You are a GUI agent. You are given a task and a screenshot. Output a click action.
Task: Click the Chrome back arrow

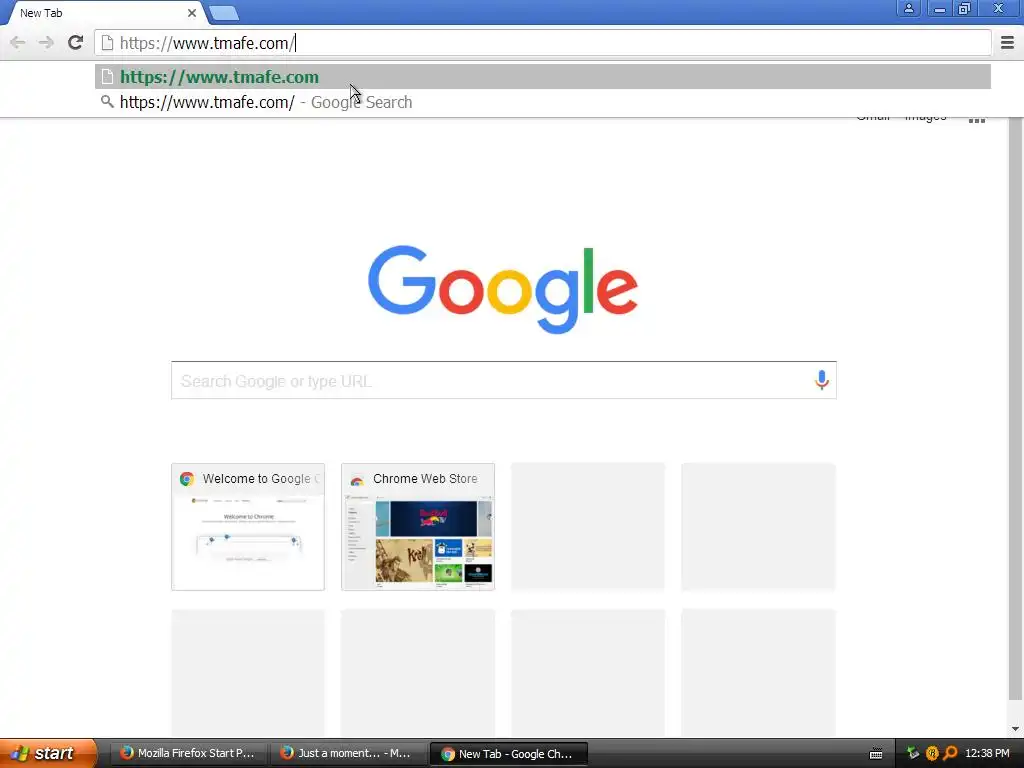coord(18,43)
